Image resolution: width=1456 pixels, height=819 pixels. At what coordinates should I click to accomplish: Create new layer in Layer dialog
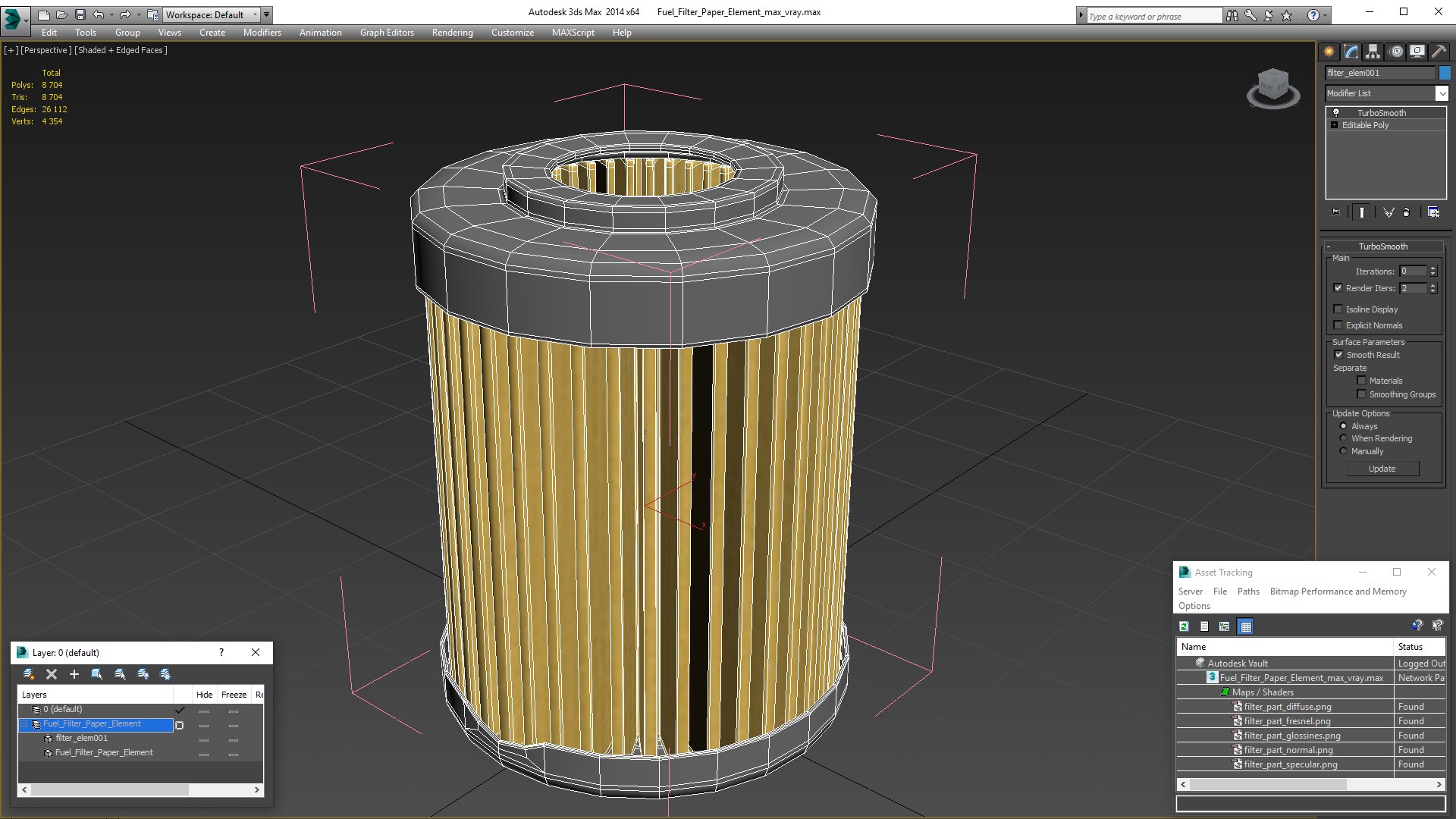pos(29,674)
